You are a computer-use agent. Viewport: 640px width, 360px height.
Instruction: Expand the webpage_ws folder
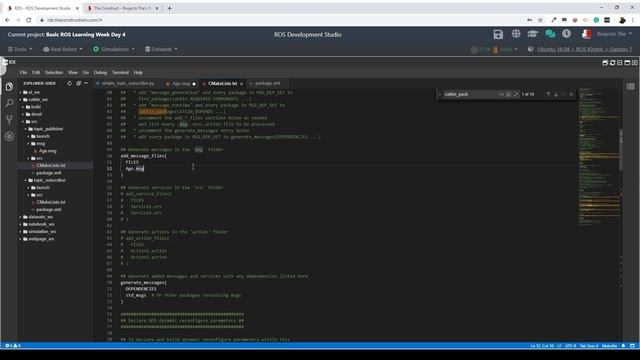click(38, 239)
